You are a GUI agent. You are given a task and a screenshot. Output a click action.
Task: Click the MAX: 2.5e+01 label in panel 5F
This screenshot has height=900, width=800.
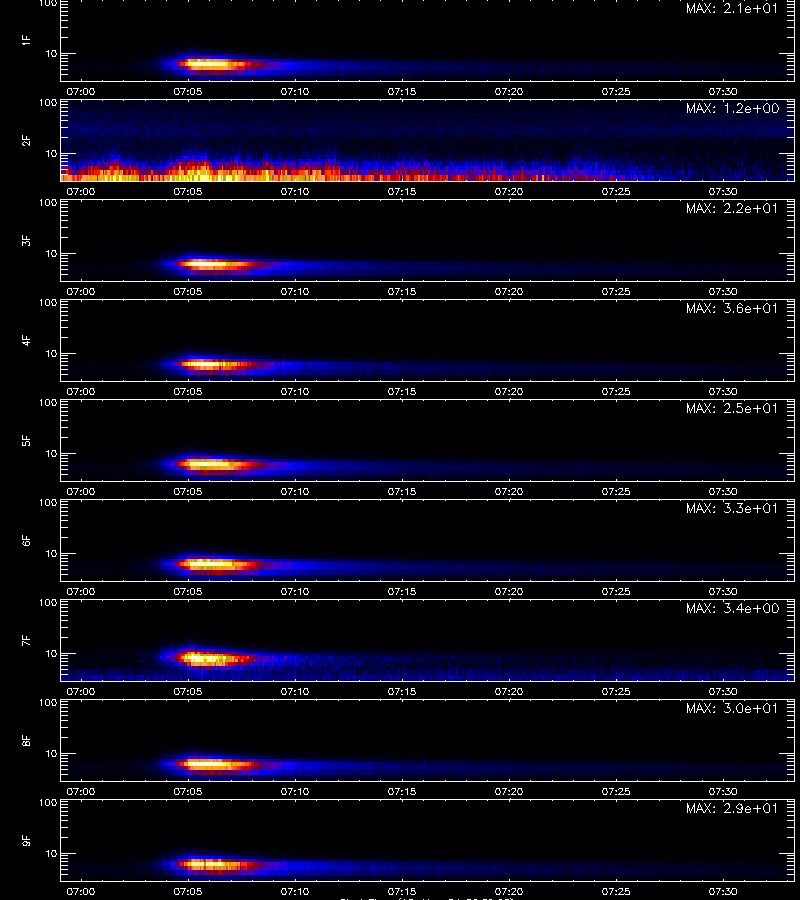point(732,408)
